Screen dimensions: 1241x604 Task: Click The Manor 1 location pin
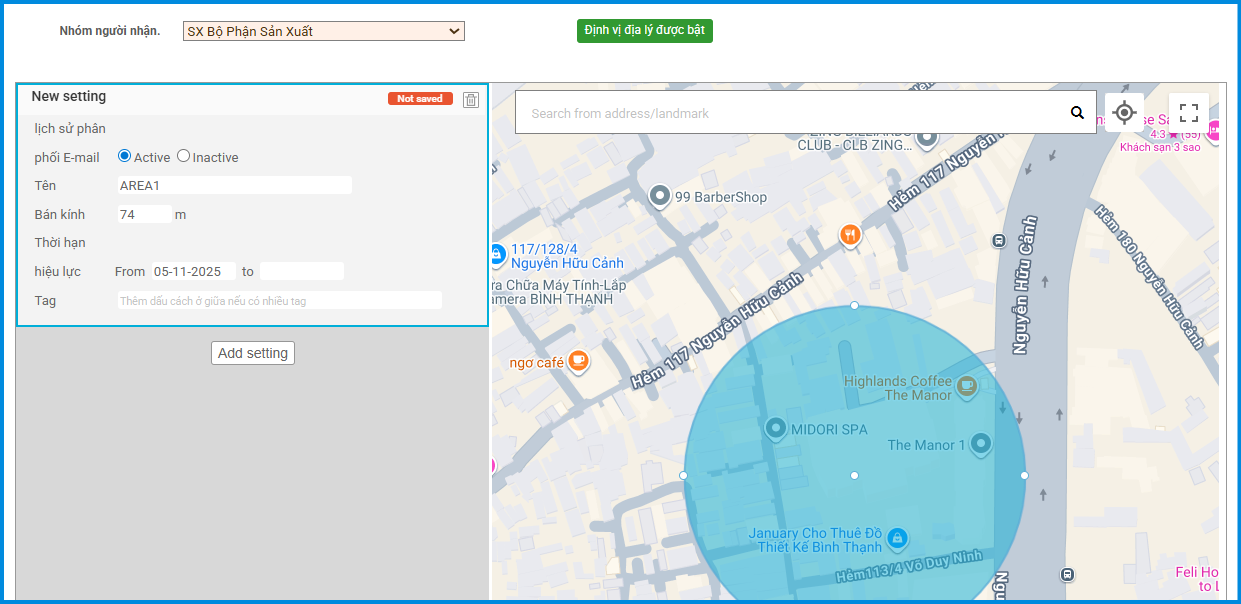pyautogui.click(x=981, y=443)
